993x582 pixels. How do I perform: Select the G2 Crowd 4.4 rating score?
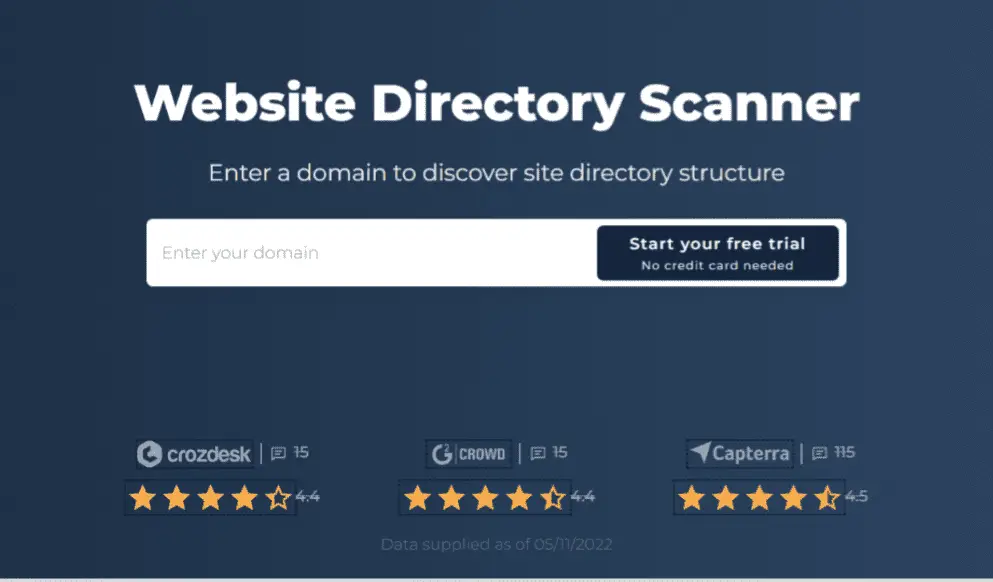(583, 497)
